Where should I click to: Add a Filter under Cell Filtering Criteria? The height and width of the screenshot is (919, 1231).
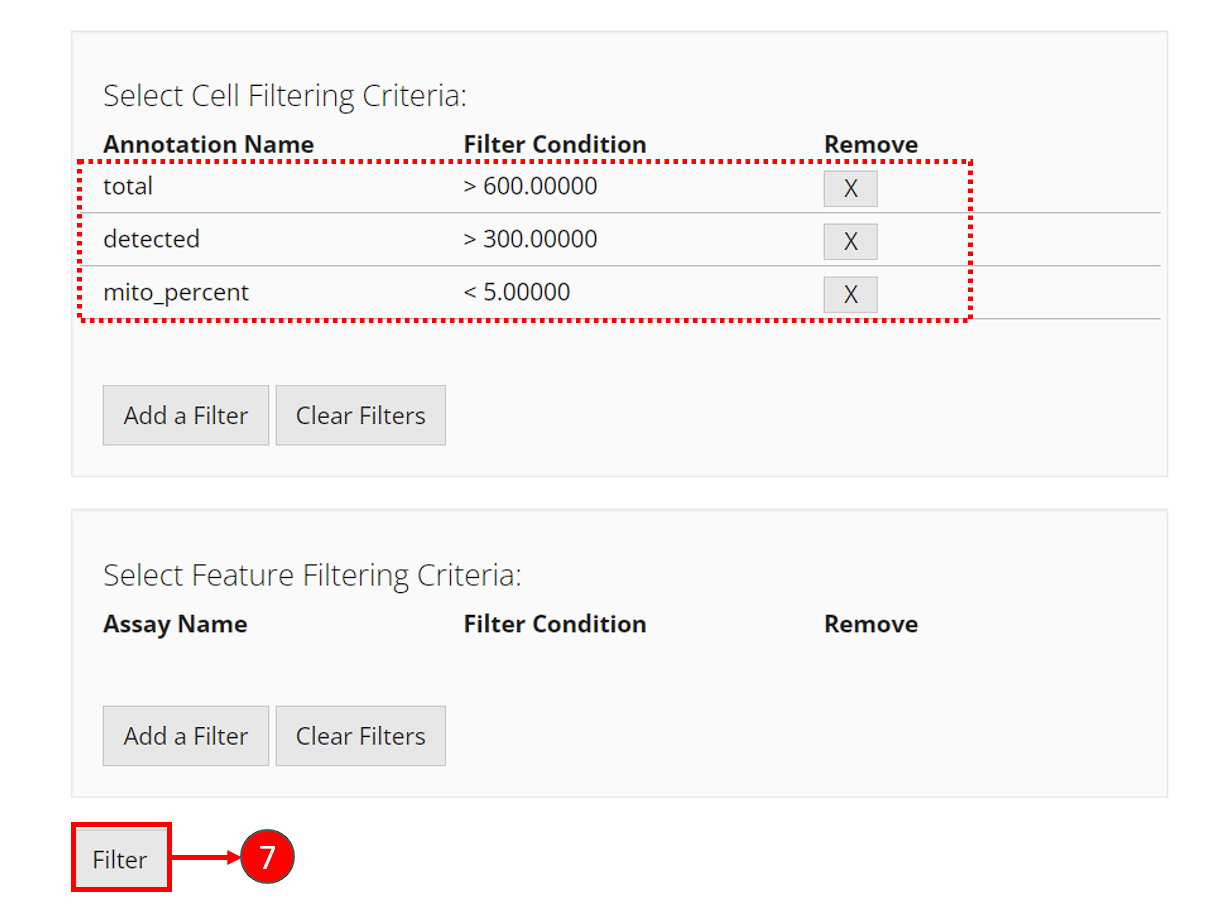coord(185,416)
